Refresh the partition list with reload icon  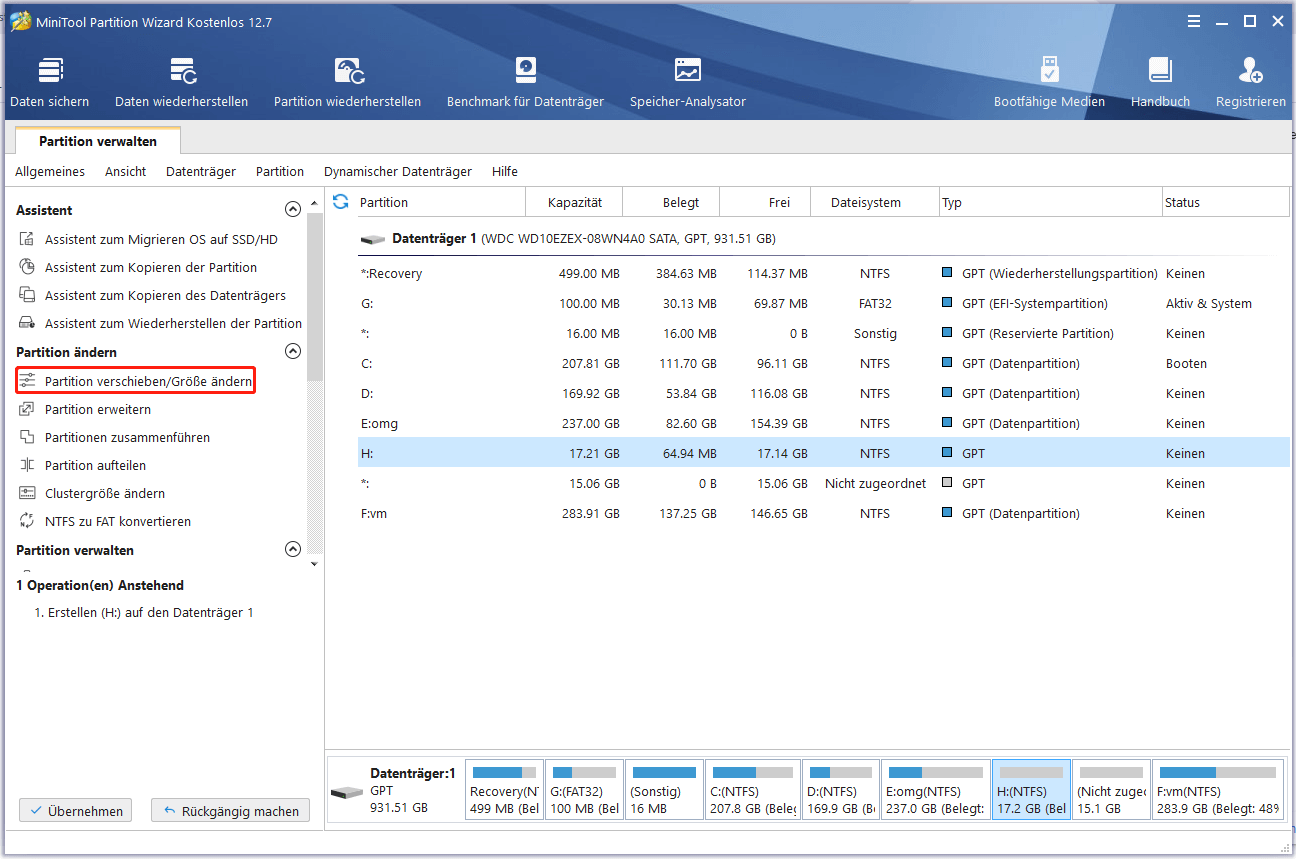coord(340,202)
